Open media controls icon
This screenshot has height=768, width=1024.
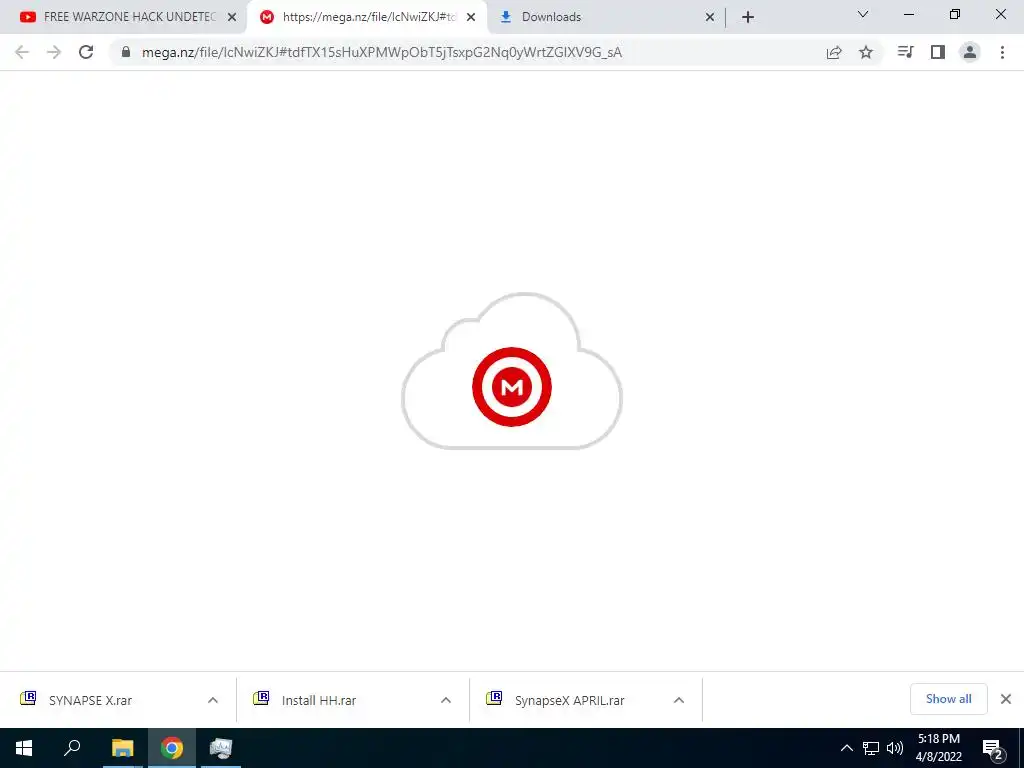[906, 52]
